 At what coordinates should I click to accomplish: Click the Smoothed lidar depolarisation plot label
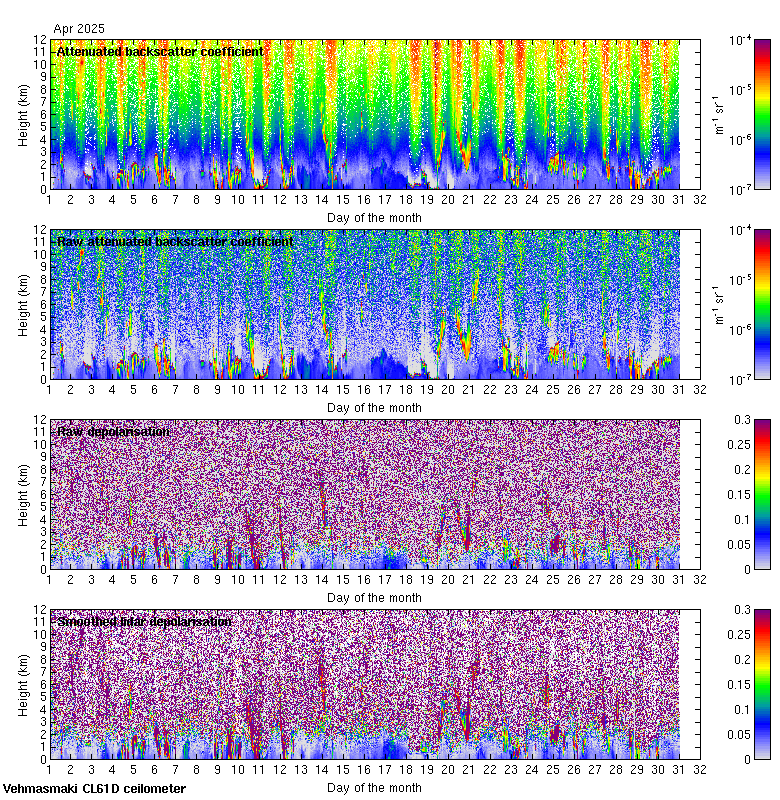(x=145, y=621)
